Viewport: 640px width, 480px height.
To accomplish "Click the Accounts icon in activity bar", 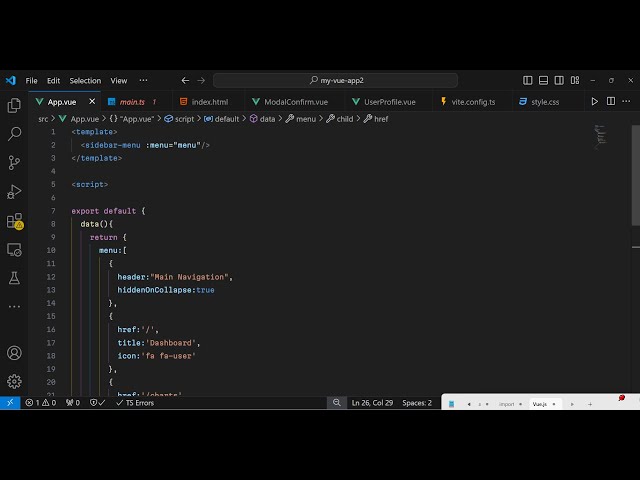I will (x=14, y=353).
